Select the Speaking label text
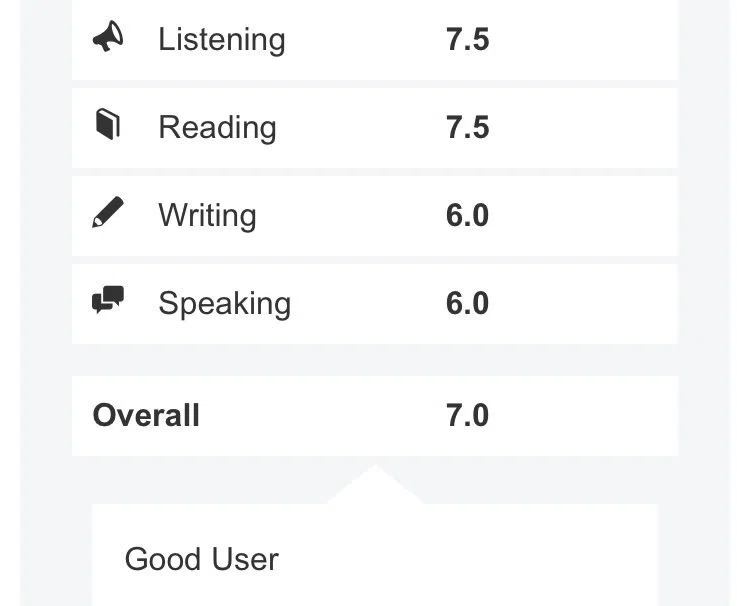This screenshot has width=737, height=606. click(225, 304)
